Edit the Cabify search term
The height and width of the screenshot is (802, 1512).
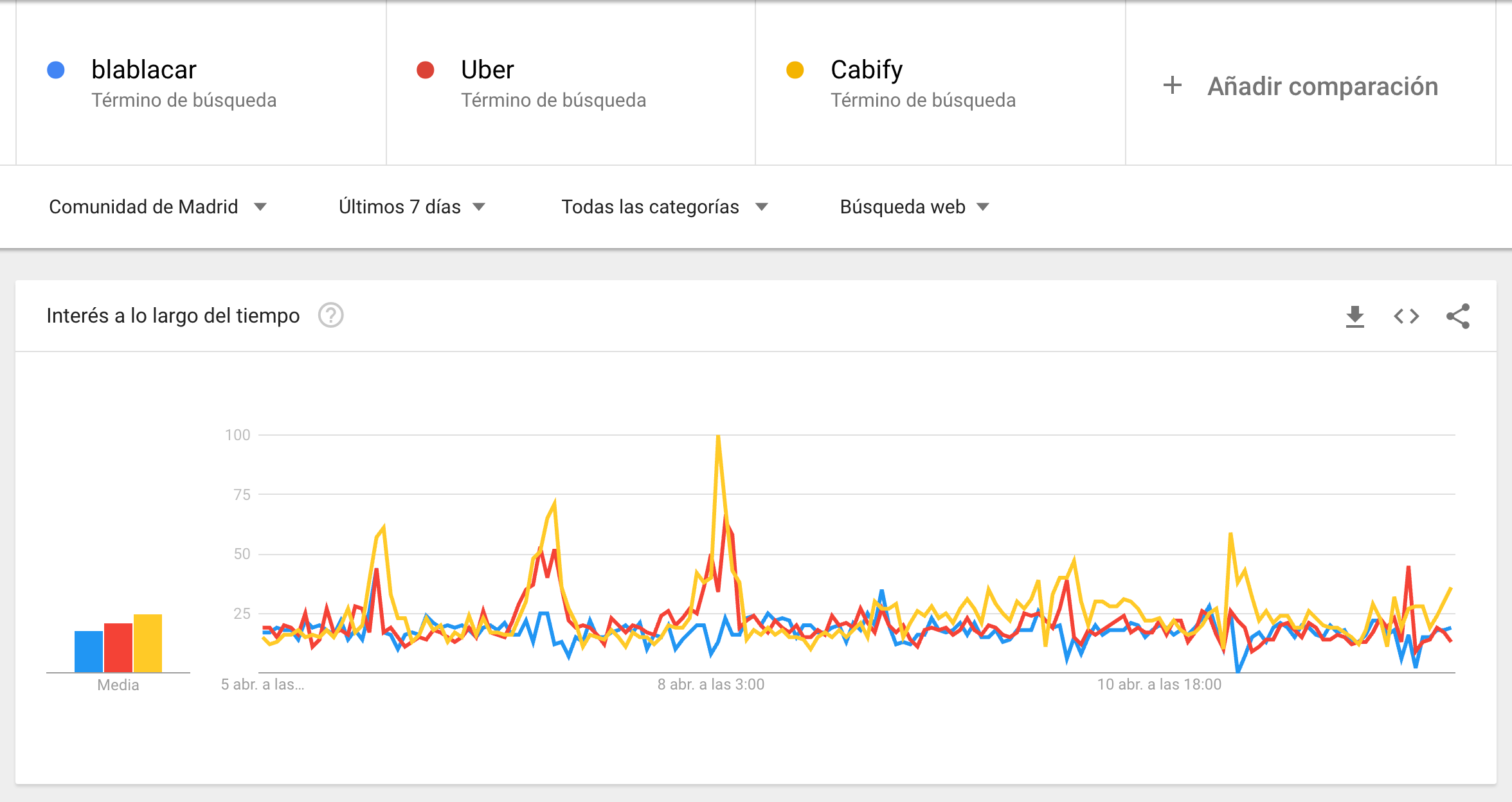tap(866, 70)
